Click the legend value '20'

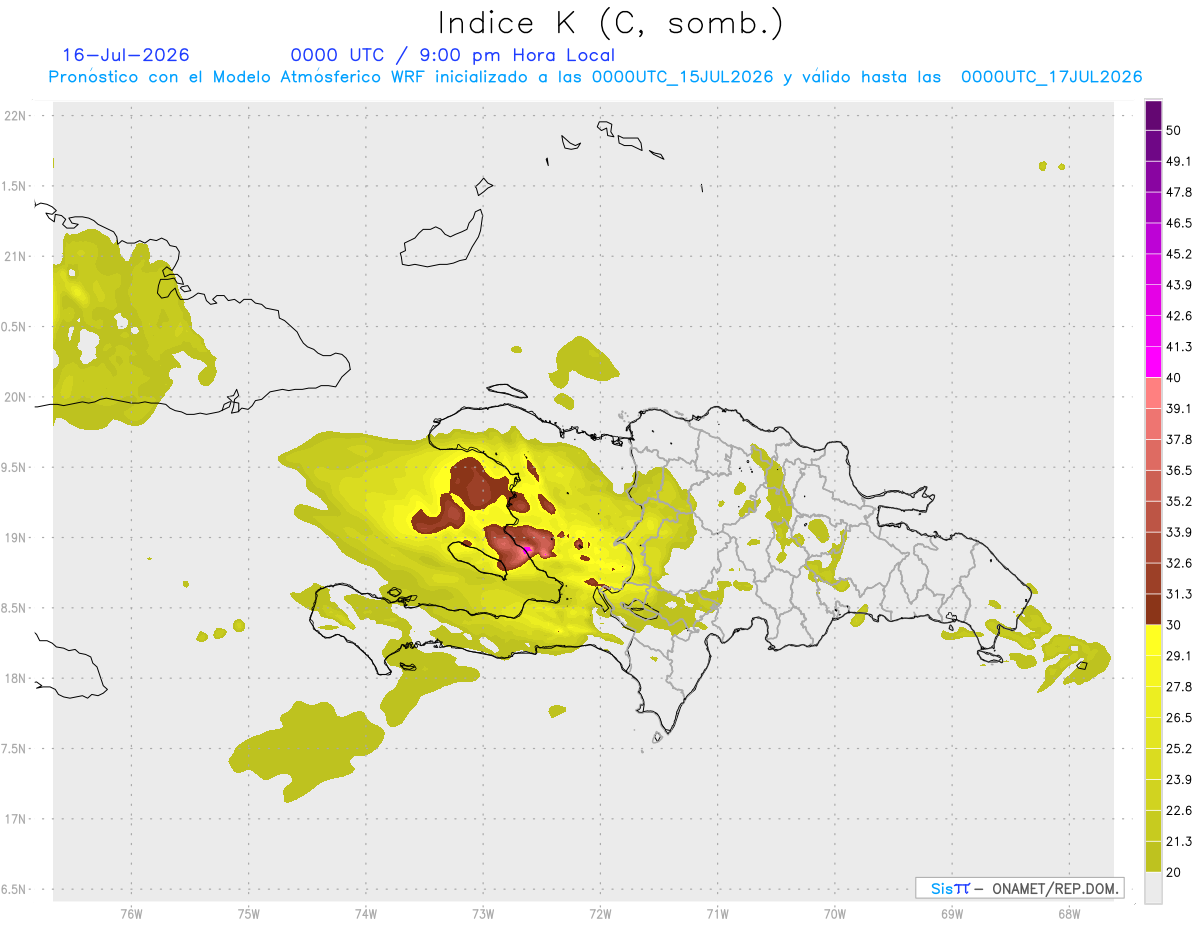point(1174,872)
